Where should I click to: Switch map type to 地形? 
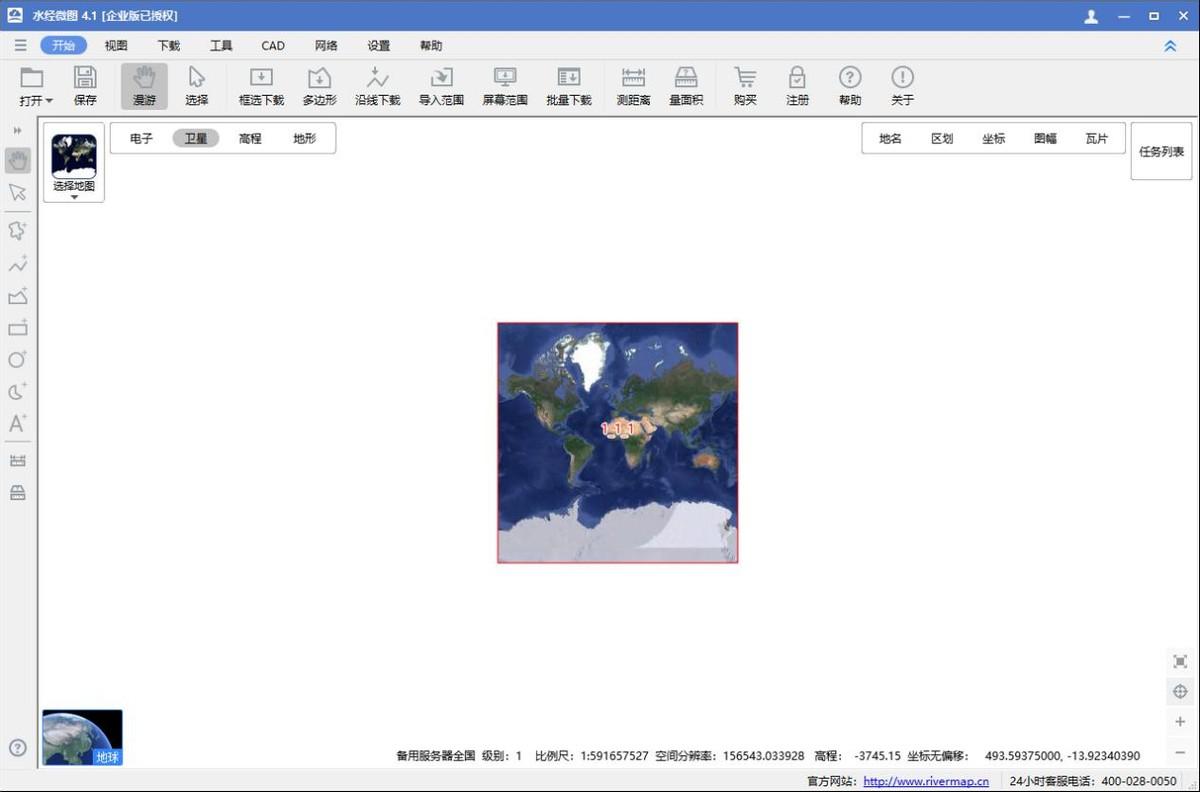point(304,139)
